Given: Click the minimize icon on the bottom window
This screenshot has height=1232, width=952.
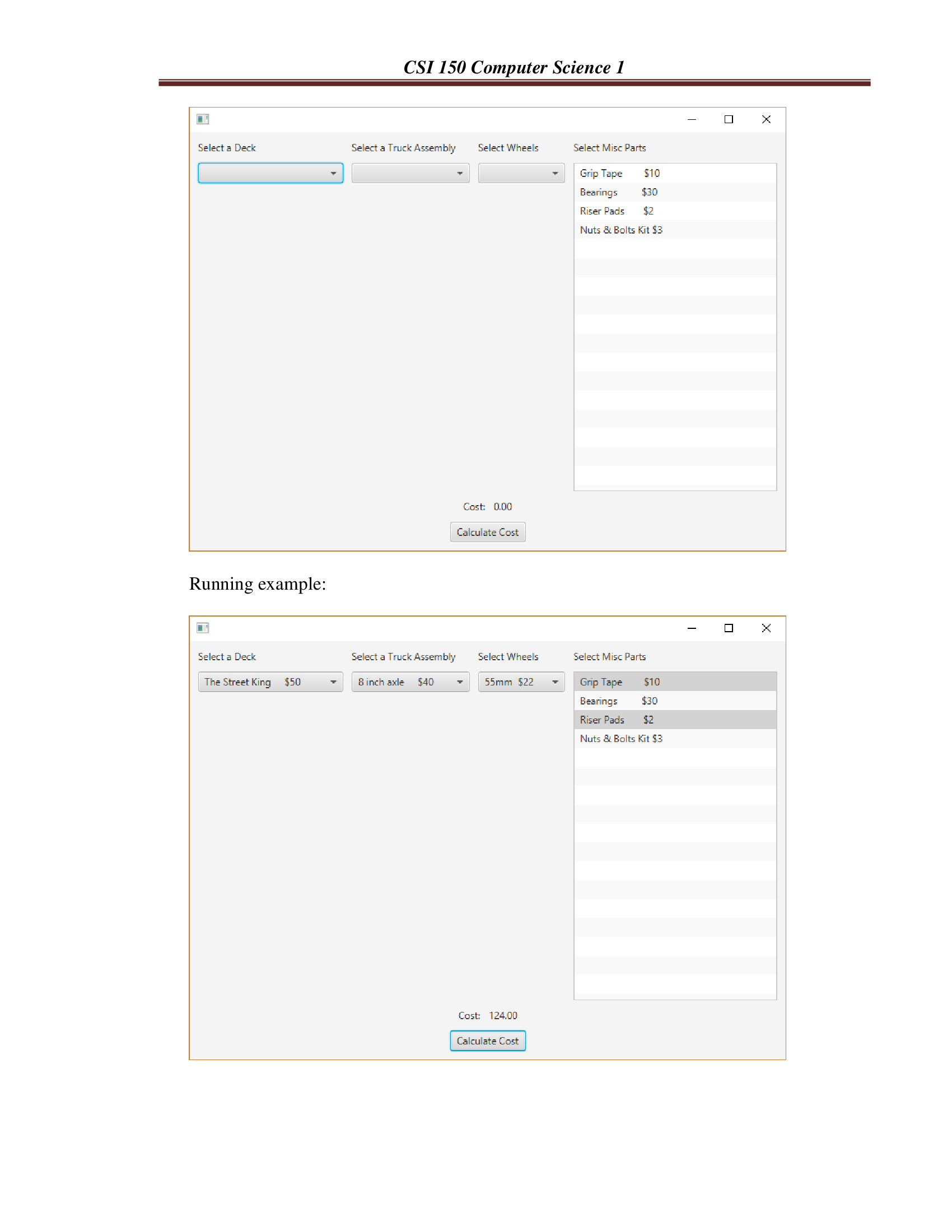Looking at the screenshot, I should coord(692,628).
